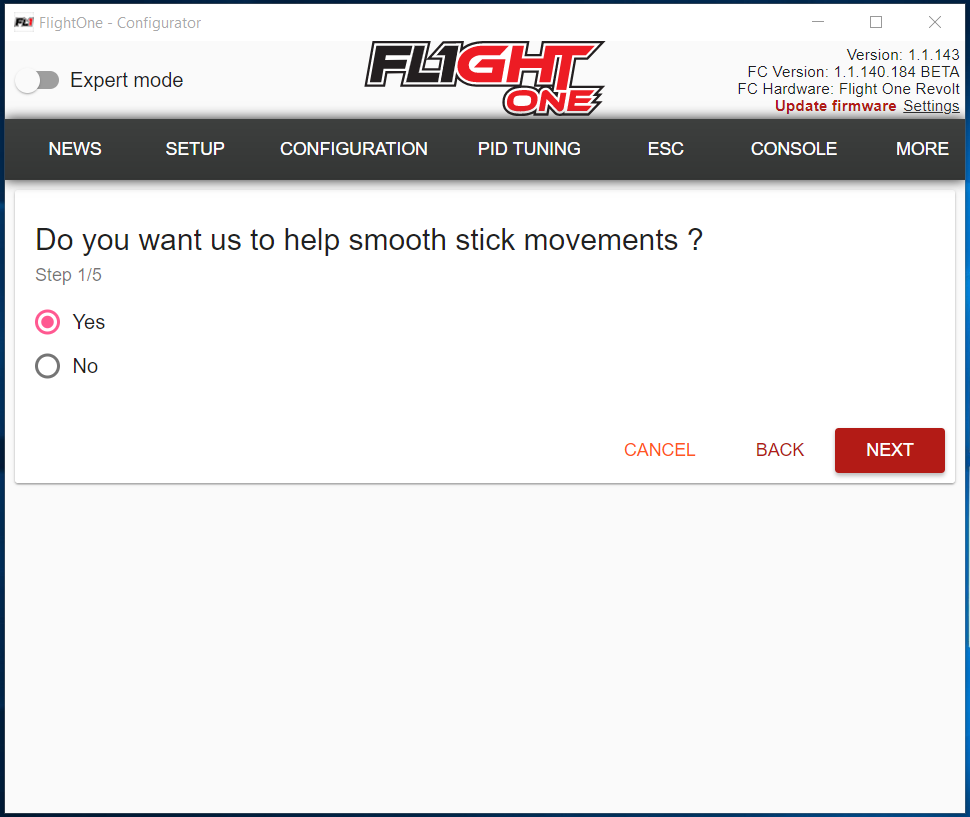Go to the CONFIGURATION tab
The width and height of the screenshot is (970, 817).
[354, 149]
